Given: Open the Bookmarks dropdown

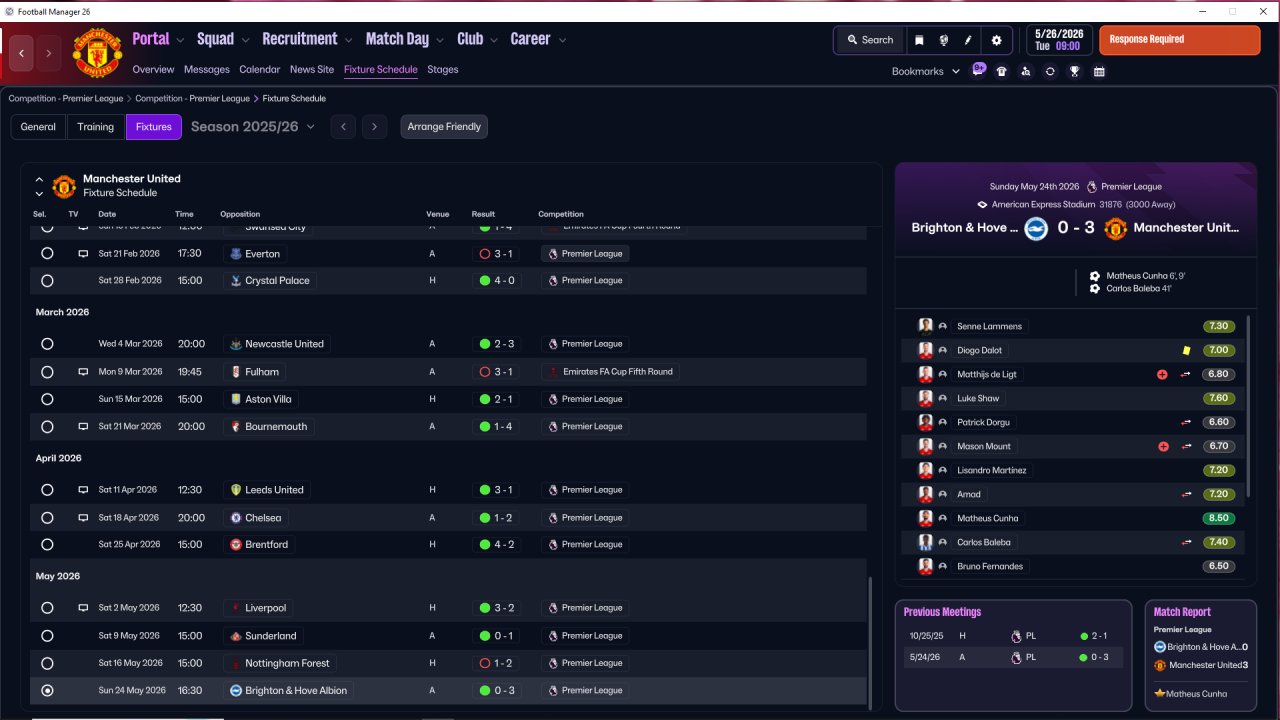Looking at the screenshot, I should 926,71.
